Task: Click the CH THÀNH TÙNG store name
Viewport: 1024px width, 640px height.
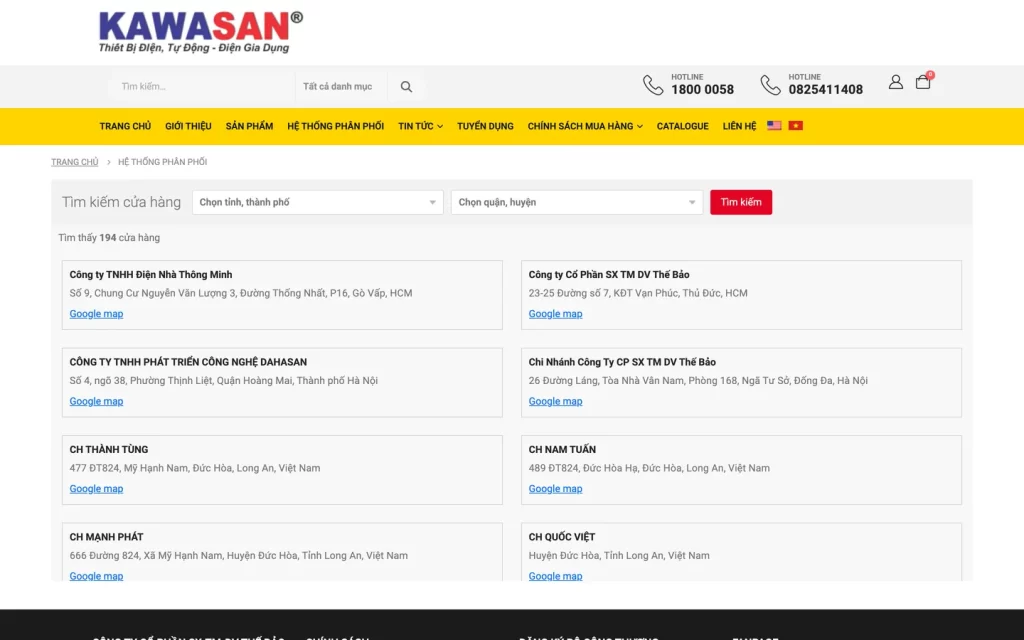Action: (109, 449)
